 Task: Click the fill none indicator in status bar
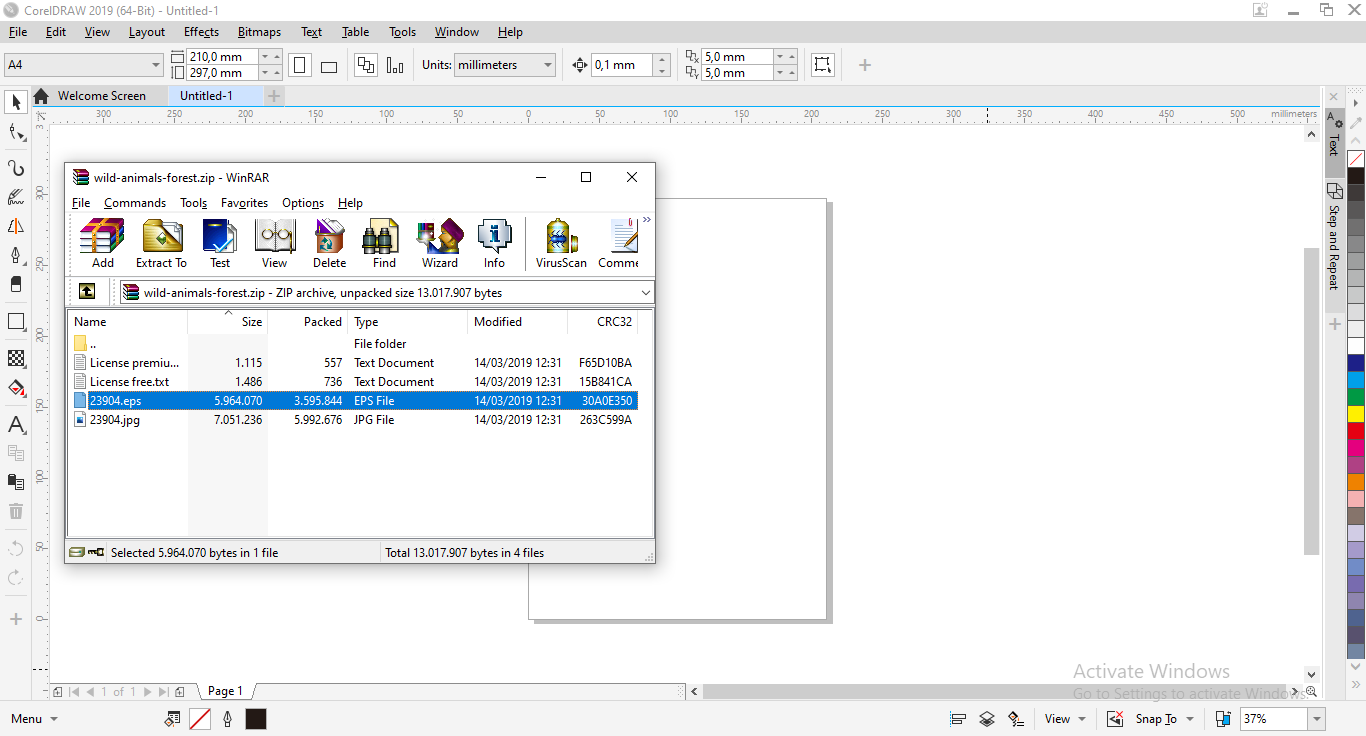tap(200, 719)
